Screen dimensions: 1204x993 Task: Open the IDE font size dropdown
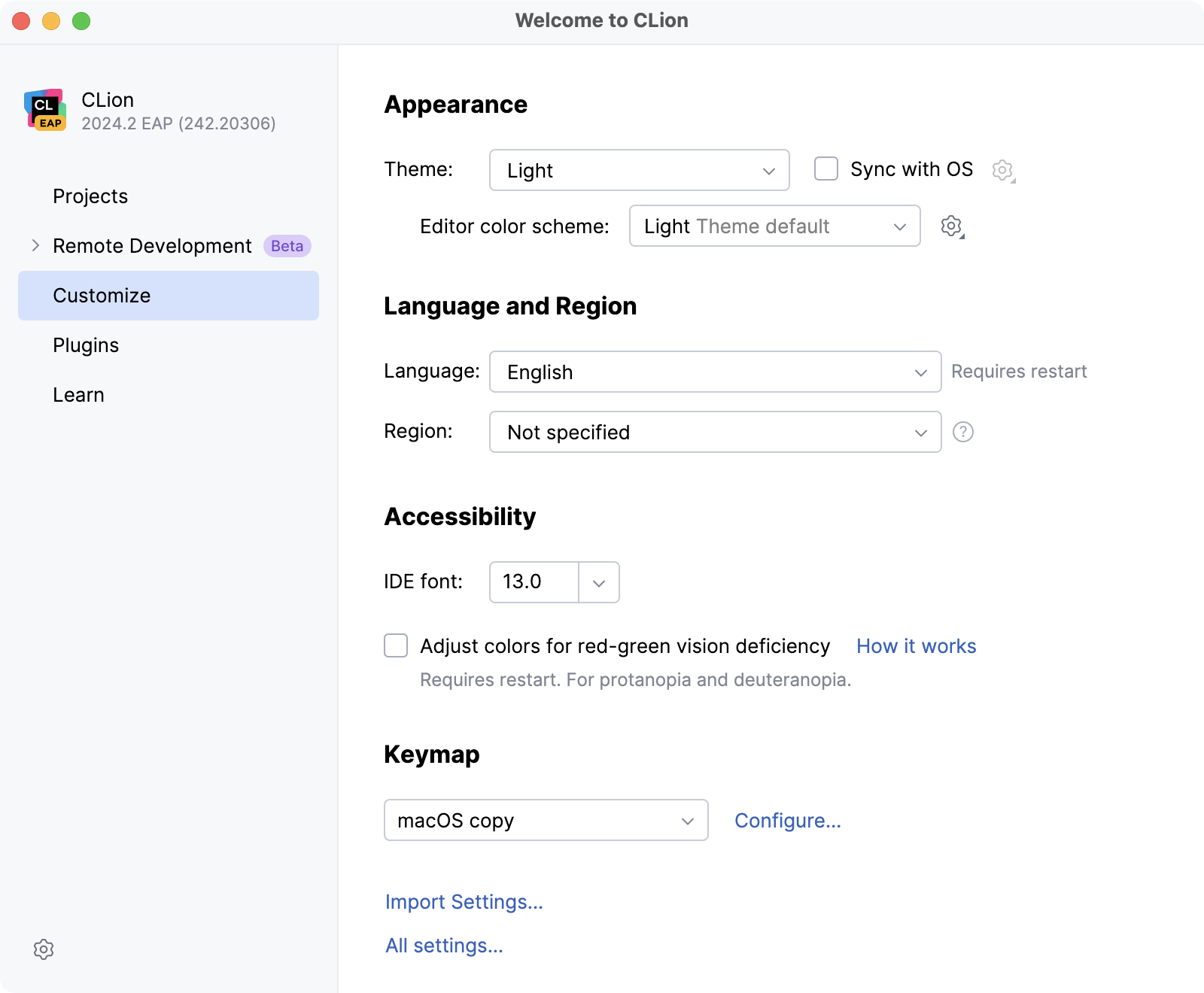598,582
